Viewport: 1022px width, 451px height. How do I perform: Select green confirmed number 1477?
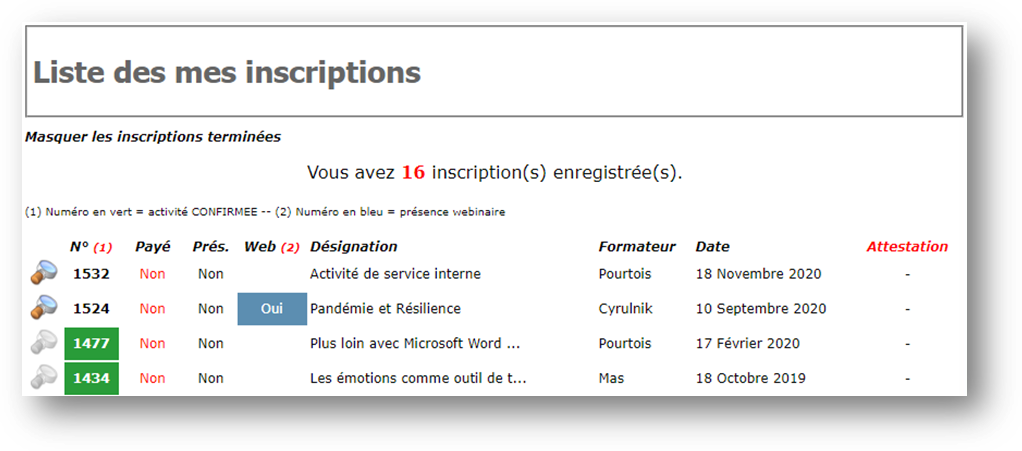(x=91, y=343)
